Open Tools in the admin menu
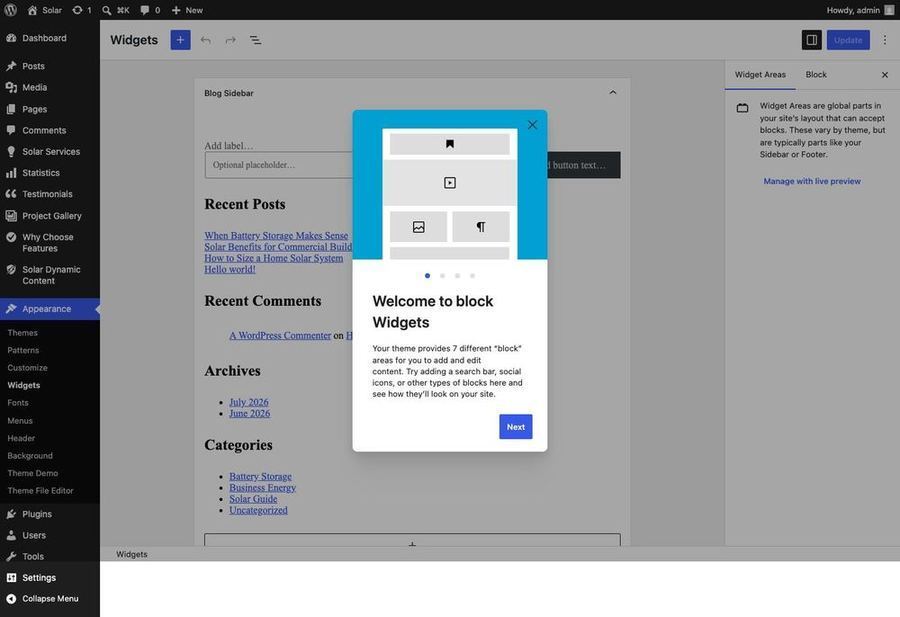Viewport: 900px width, 617px height. pos(50,557)
